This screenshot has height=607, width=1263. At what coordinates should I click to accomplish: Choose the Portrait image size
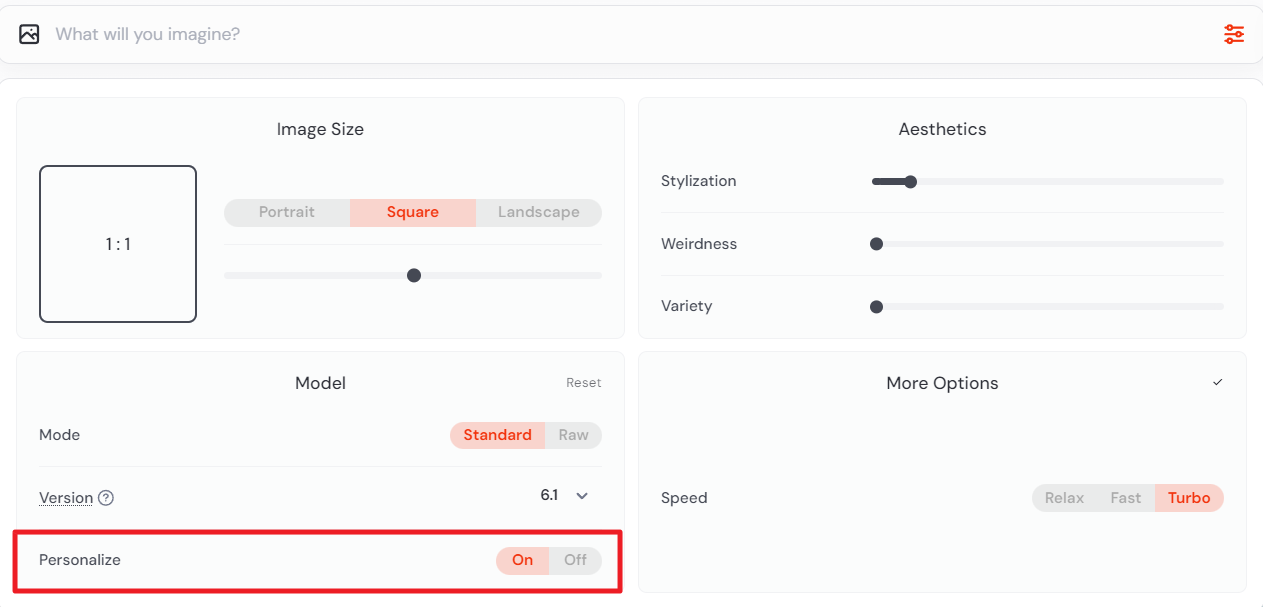(x=287, y=212)
